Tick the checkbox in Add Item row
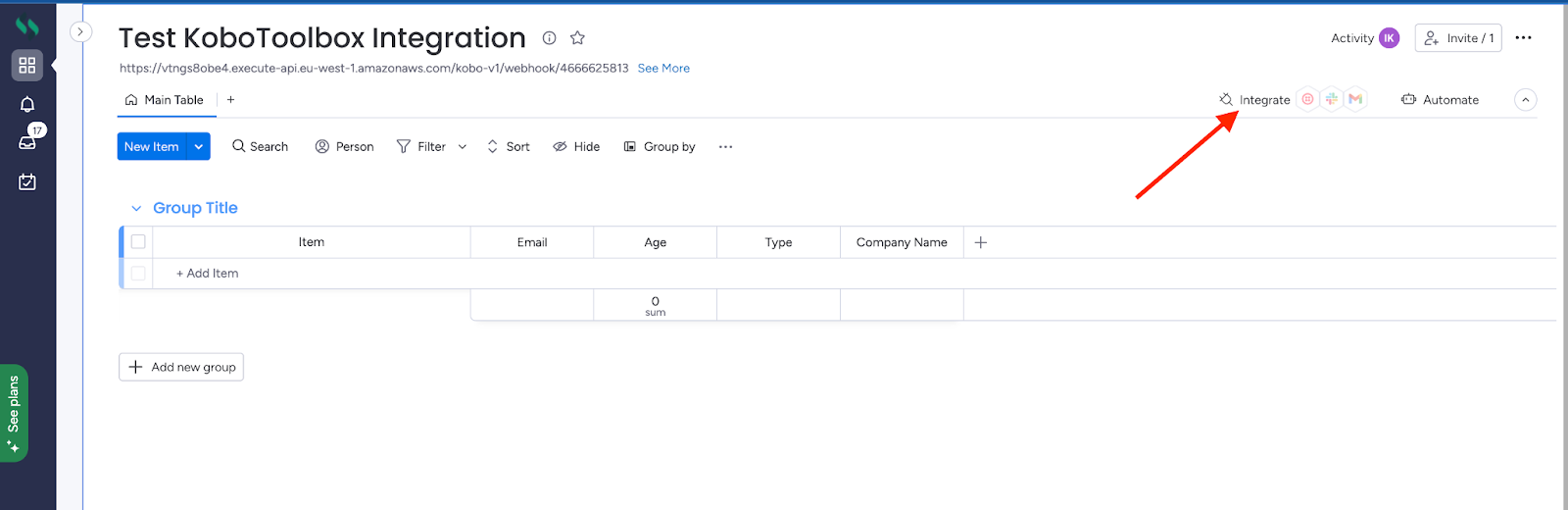Viewport: 1568px width, 510px height. click(x=138, y=274)
